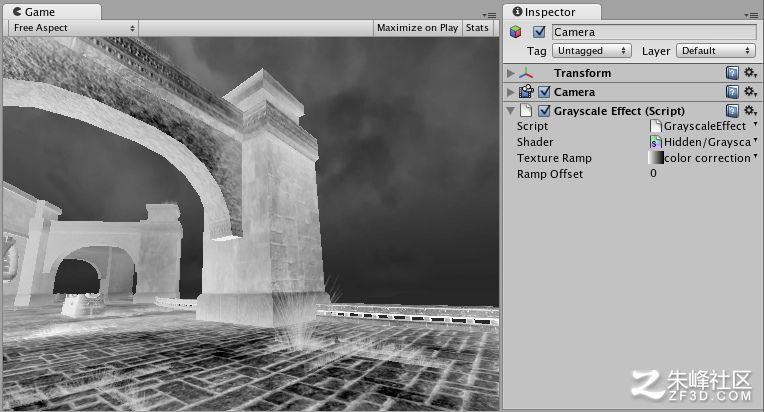The height and width of the screenshot is (412, 764).
Task: Edit the Camera object name field
Action: coord(654,32)
